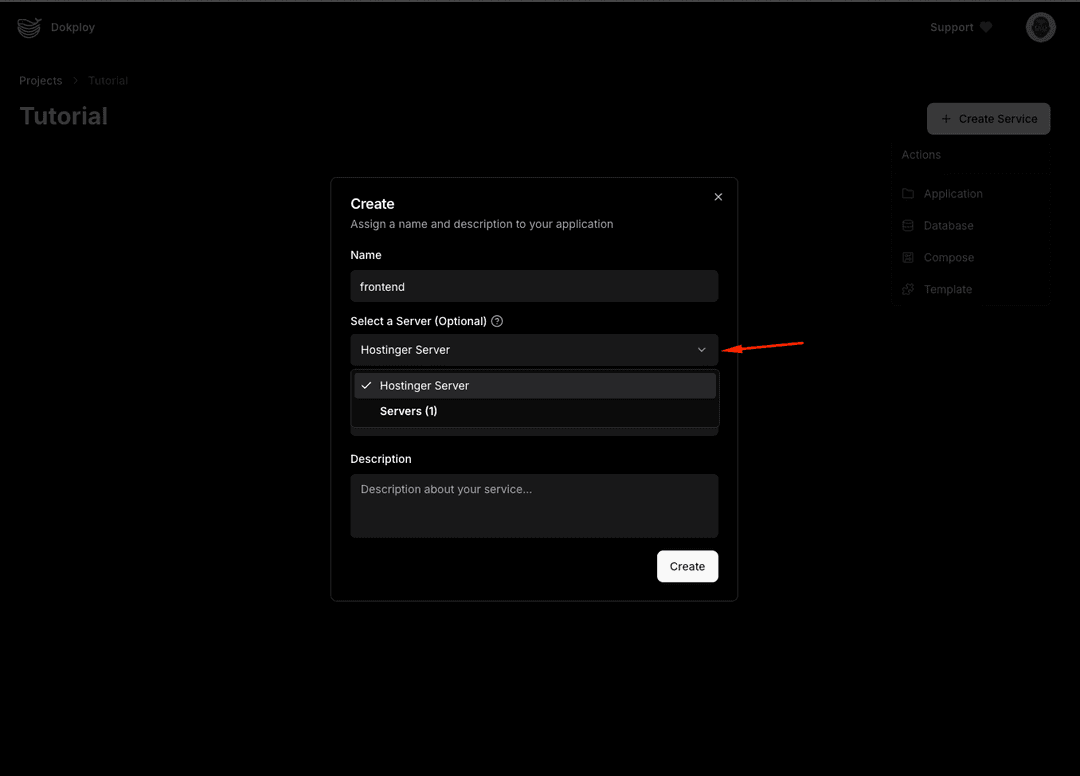Click the Dokploy logo icon
The height and width of the screenshot is (776, 1080).
[28, 27]
